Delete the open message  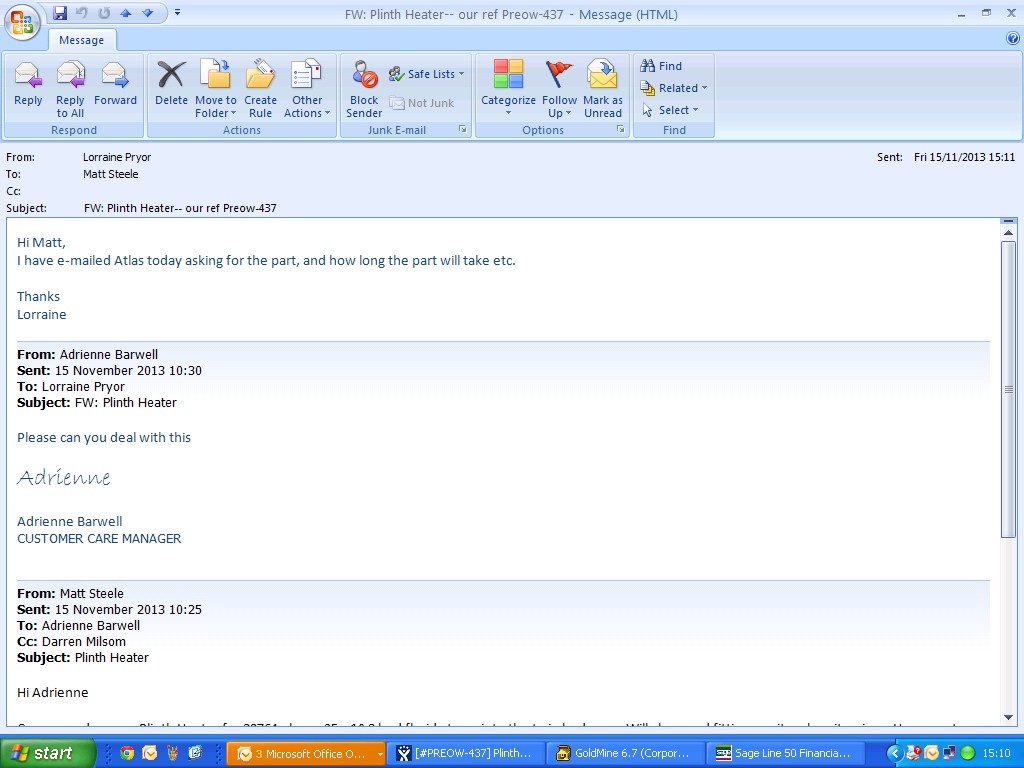[171, 84]
